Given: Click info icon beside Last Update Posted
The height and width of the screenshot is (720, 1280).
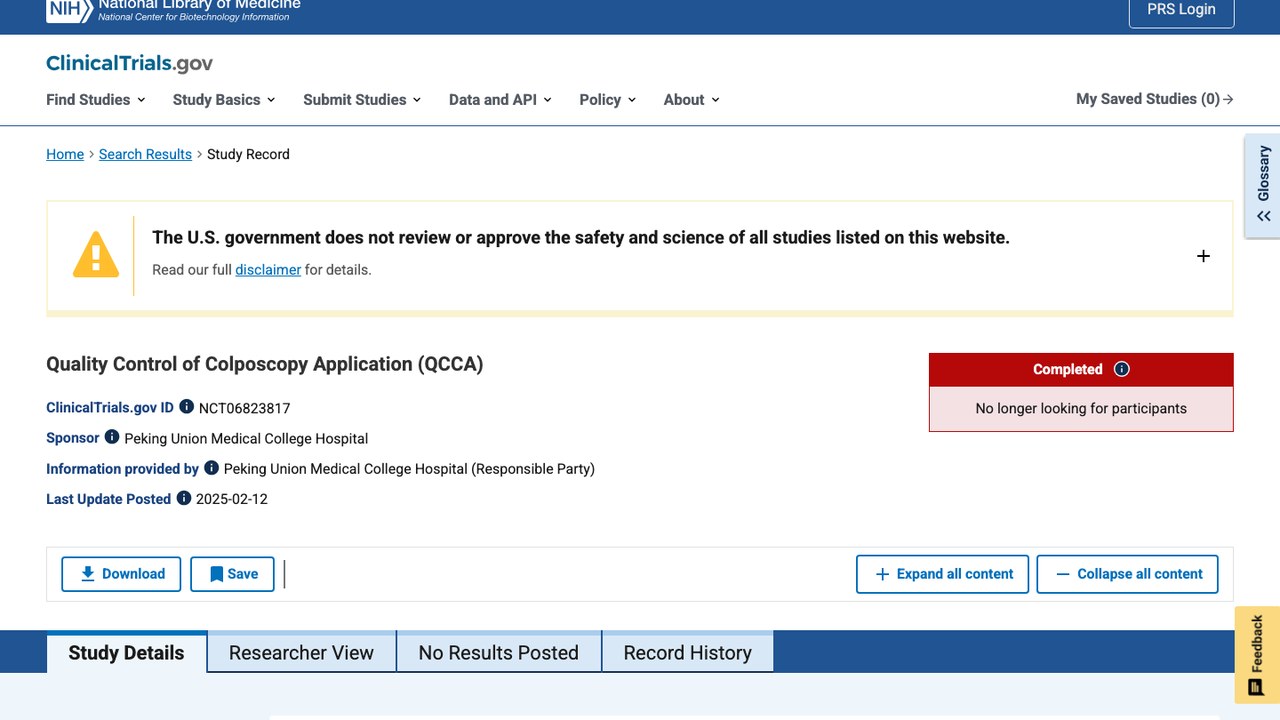Looking at the screenshot, I should click(184, 498).
